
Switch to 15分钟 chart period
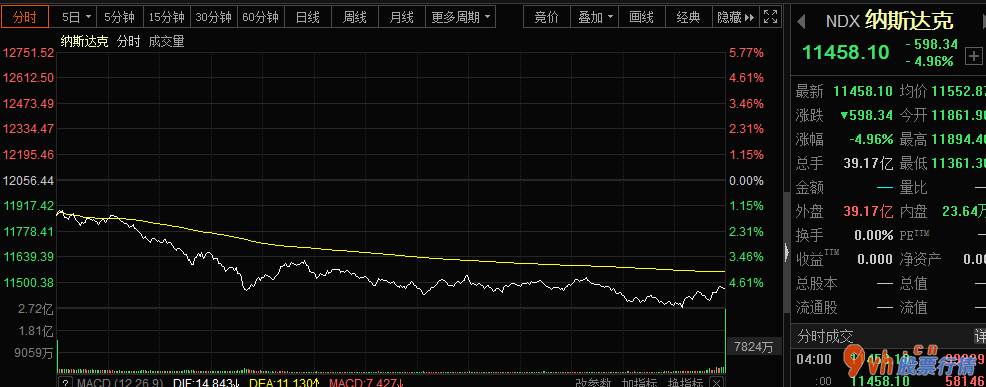pyautogui.click(x=166, y=17)
